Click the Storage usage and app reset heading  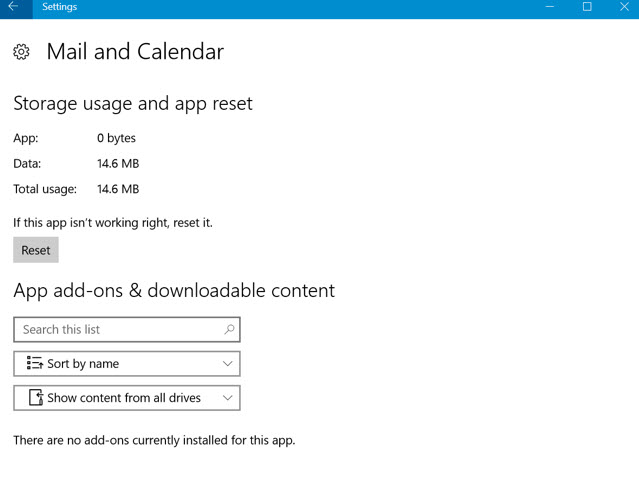click(133, 104)
